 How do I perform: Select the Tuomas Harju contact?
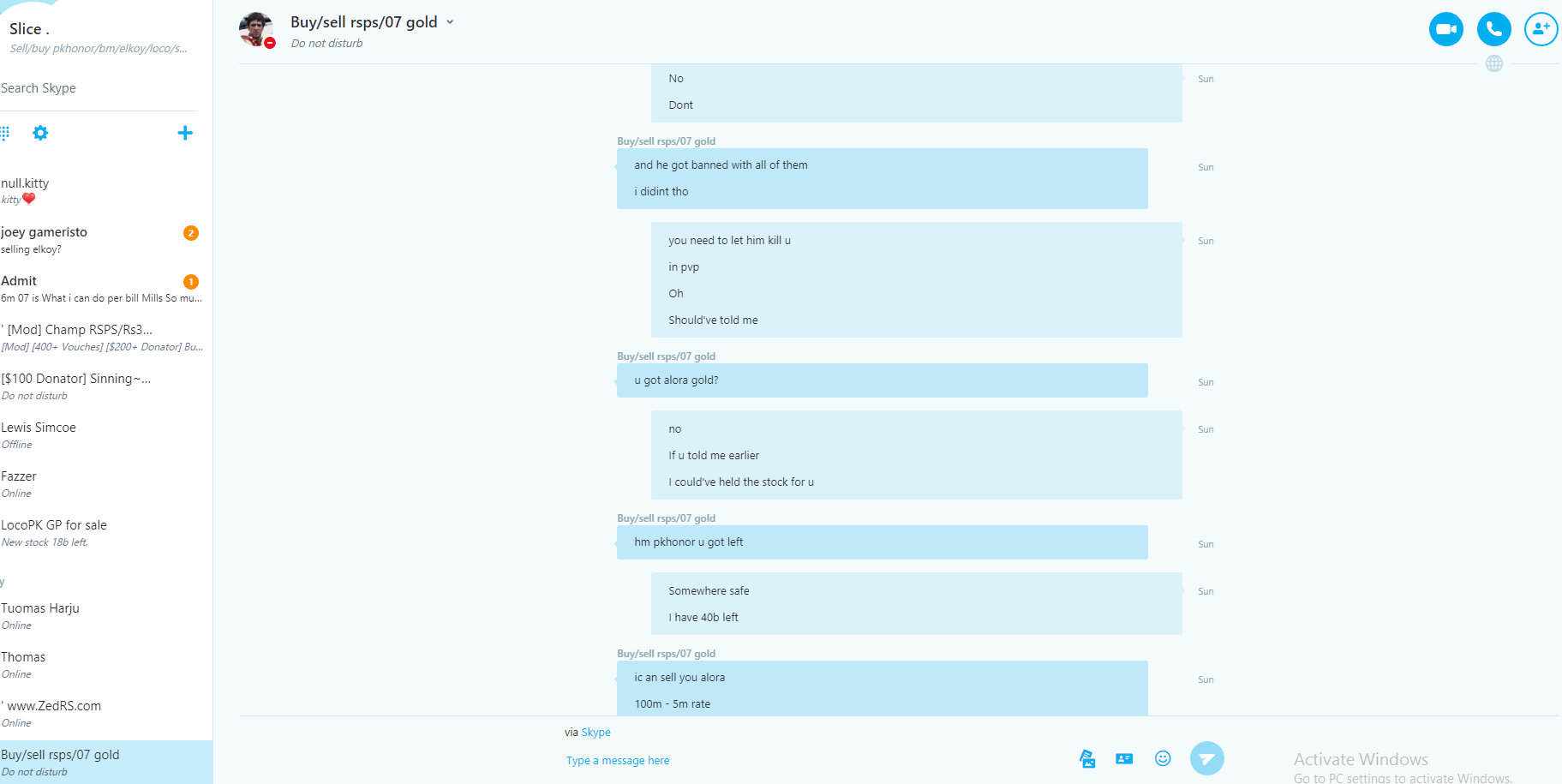103,616
